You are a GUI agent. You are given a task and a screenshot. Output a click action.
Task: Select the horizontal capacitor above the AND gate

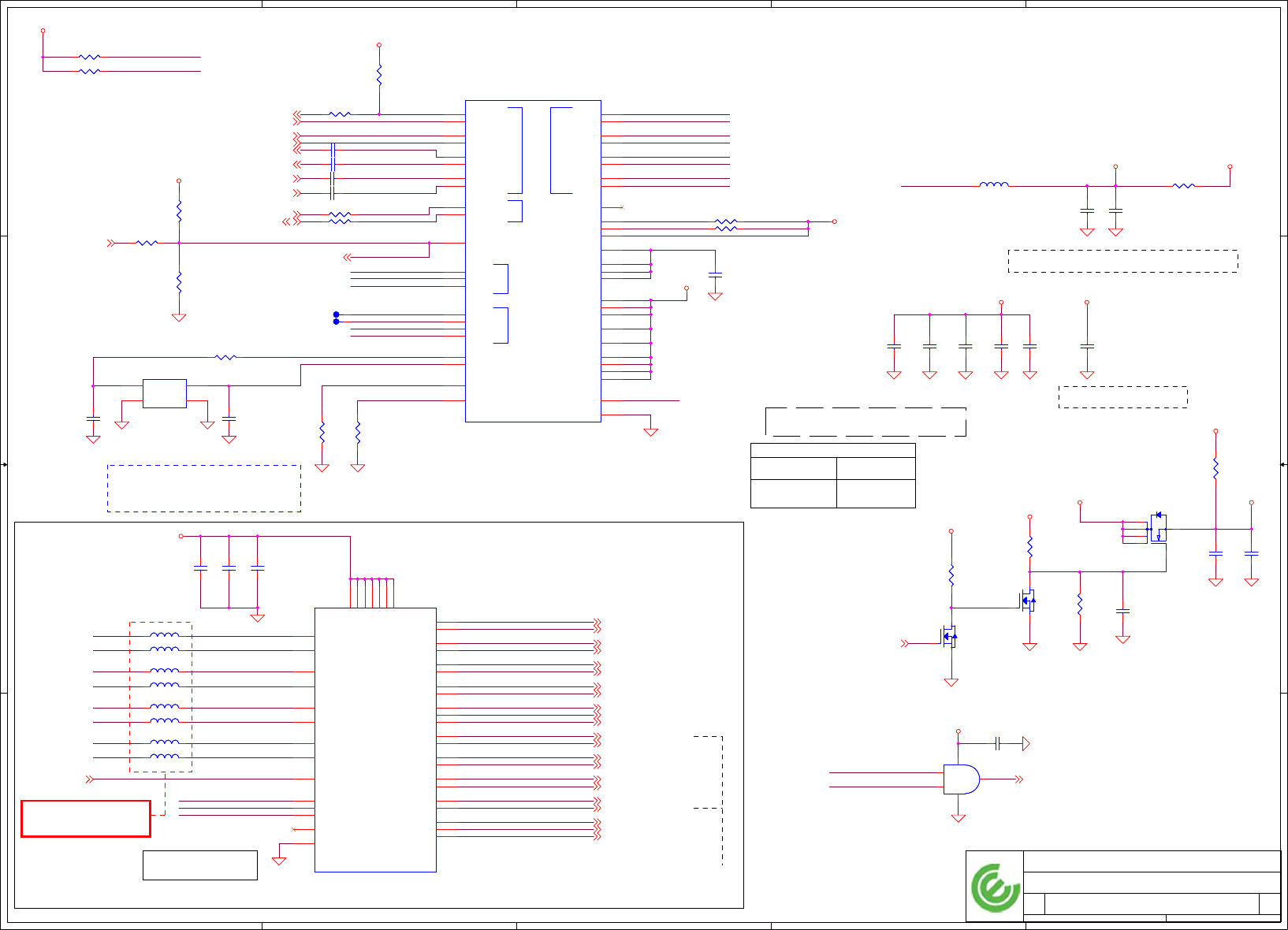click(x=998, y=743)
